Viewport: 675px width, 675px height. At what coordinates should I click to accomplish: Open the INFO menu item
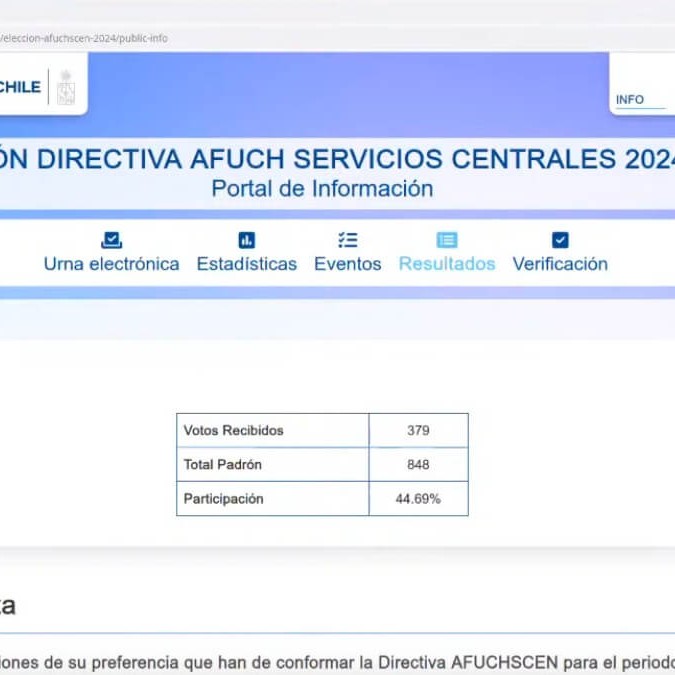630,100
